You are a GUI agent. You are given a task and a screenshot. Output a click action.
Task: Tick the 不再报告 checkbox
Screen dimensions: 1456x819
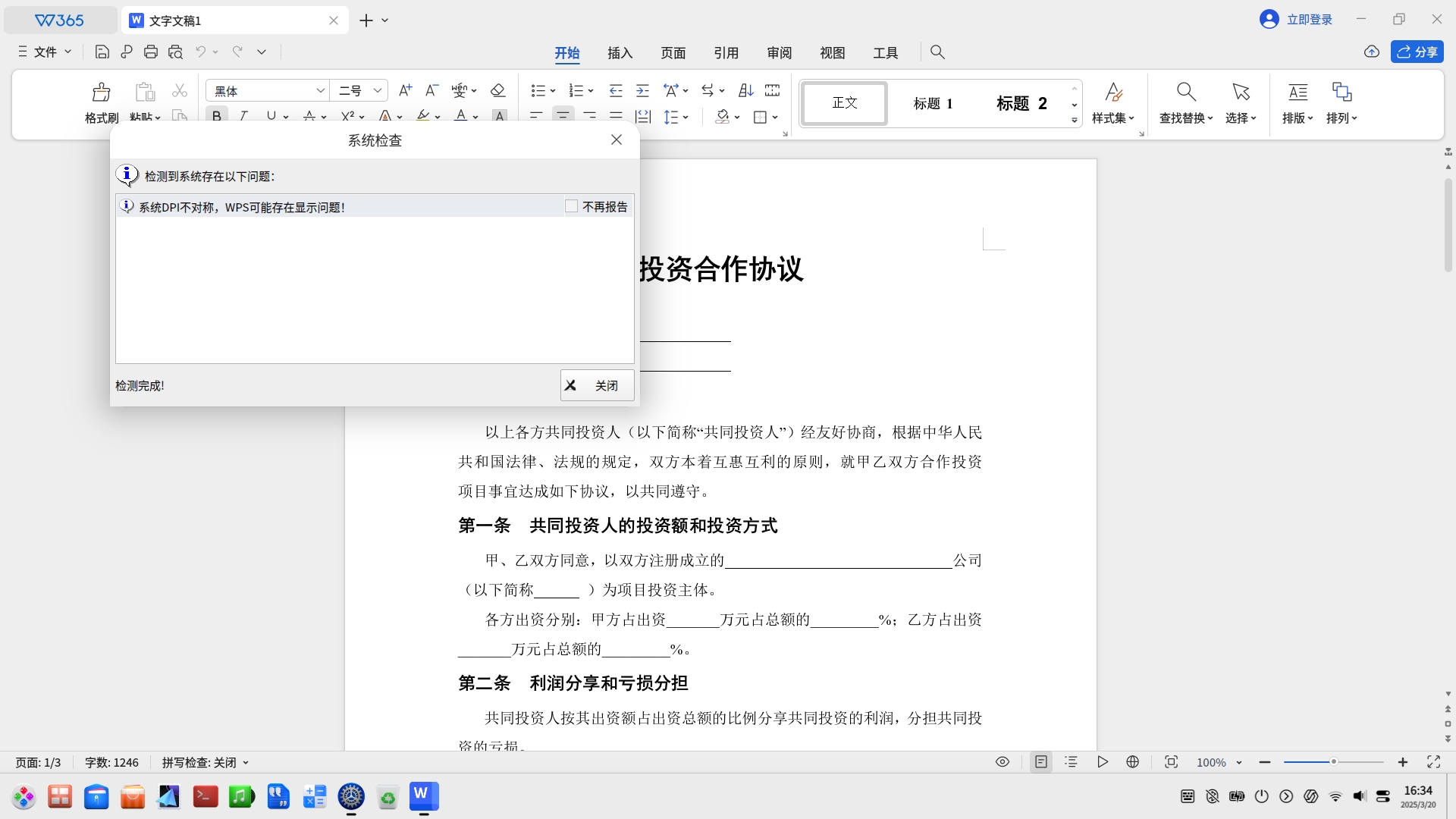point(572,206)
